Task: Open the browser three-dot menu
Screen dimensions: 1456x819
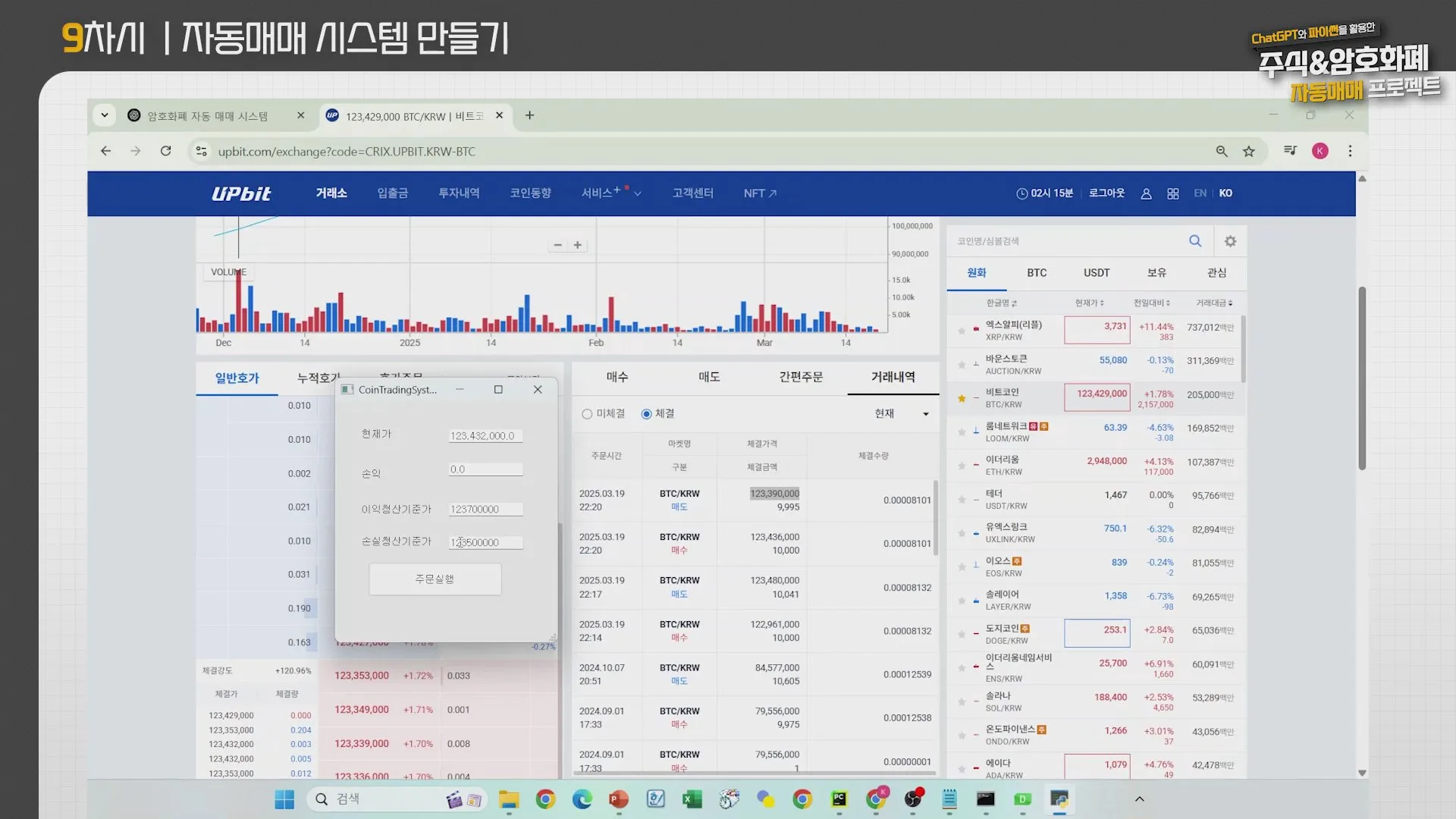Action: tap(1350, 151)
